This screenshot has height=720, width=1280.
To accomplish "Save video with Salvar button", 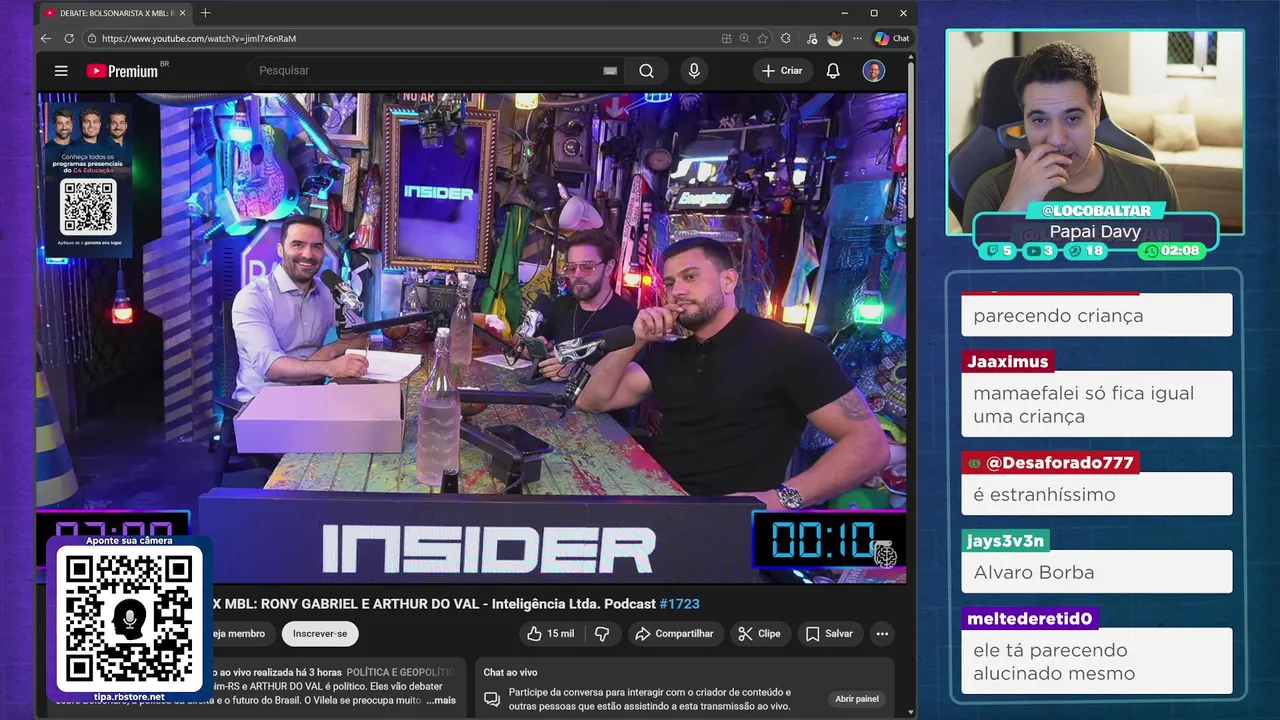I will 829,634.
